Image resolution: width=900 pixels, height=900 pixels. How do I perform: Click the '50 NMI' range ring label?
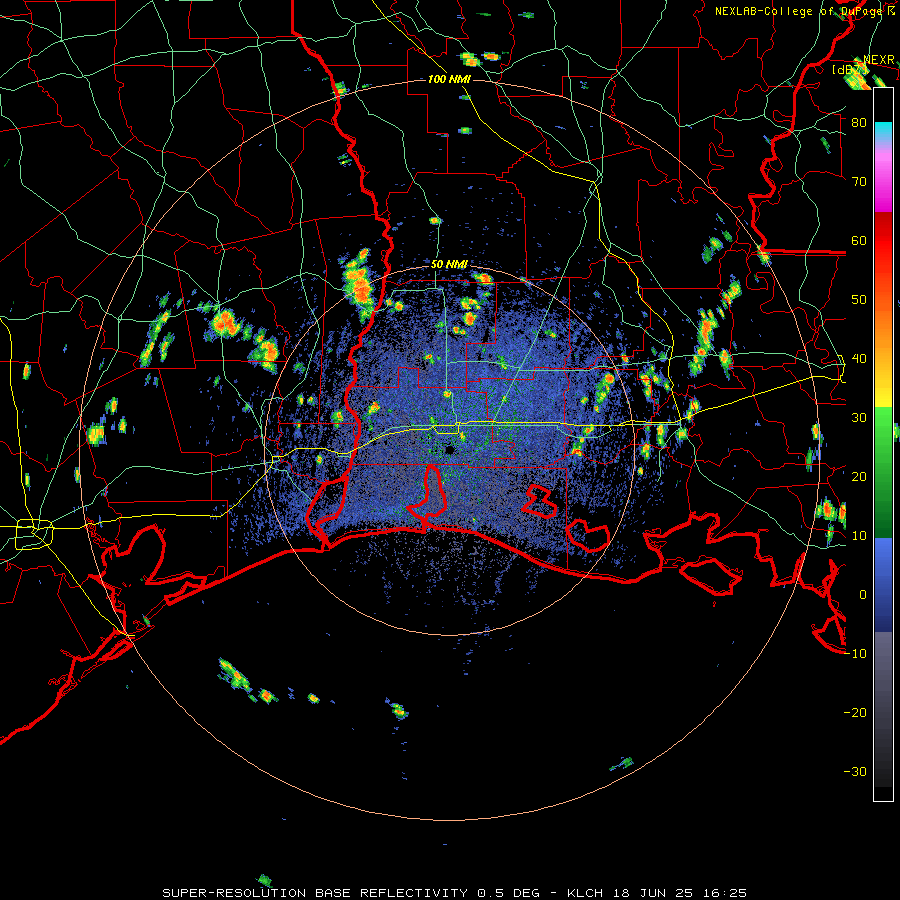pos(449,265)
